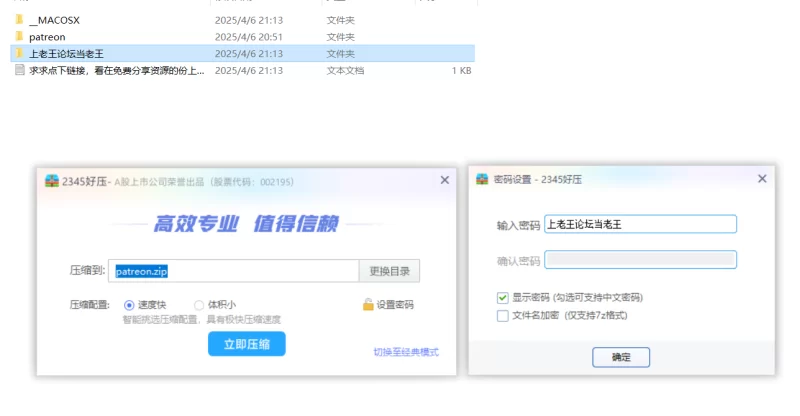Uncheck the 显示密码 checkbox

pos(503,298)
